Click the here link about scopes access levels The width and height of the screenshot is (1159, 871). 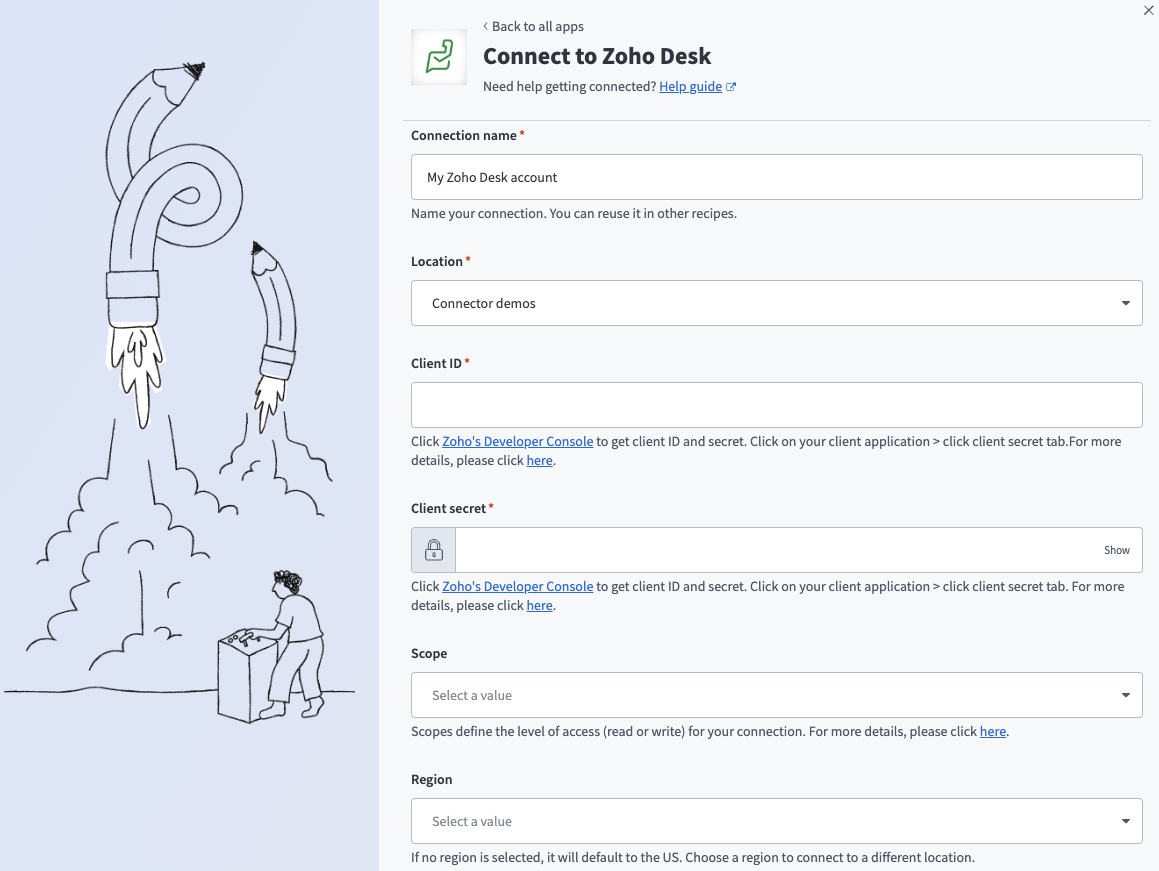(992, 731)
